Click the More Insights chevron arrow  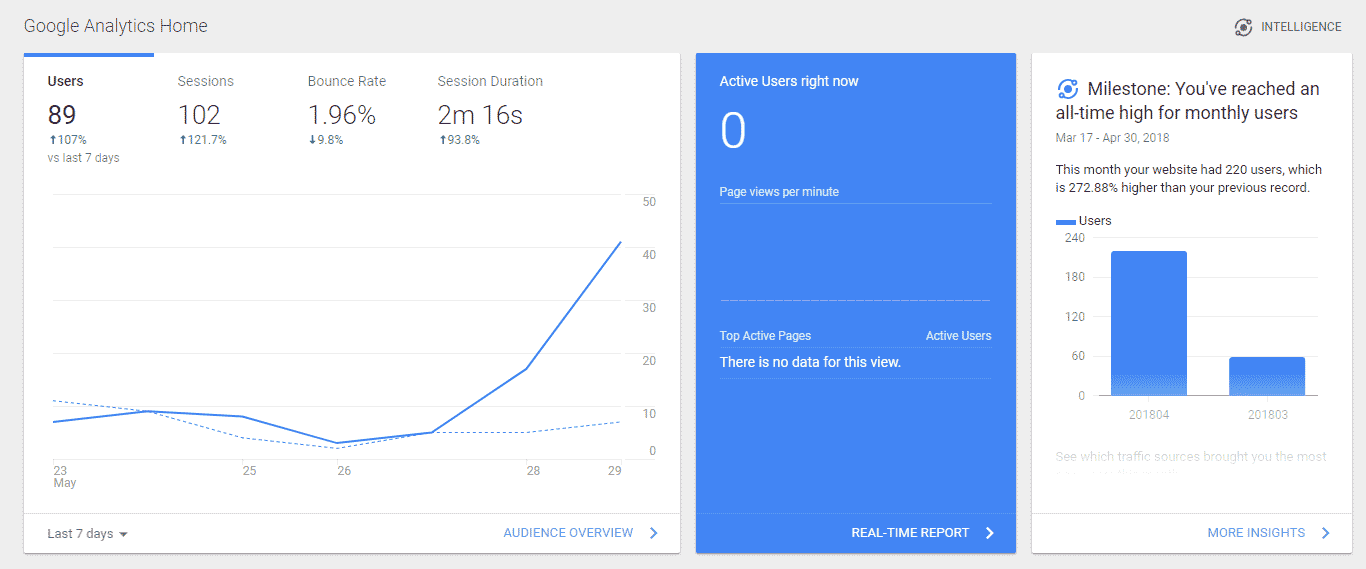pyautogui.click(x=1326, y=533)
